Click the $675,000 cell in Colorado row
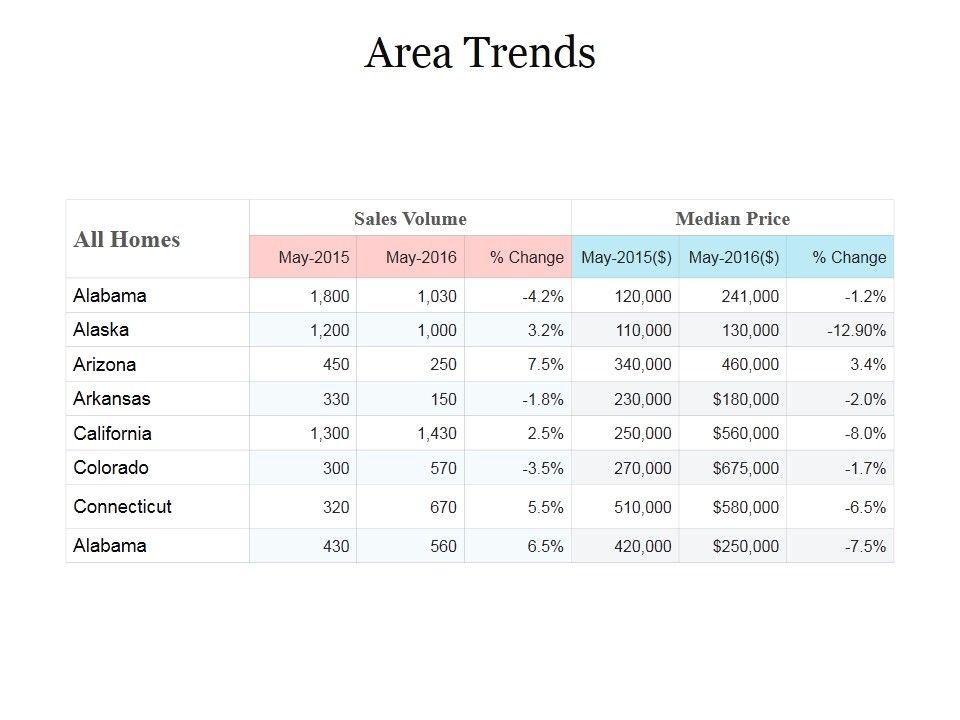 [733, 468]
